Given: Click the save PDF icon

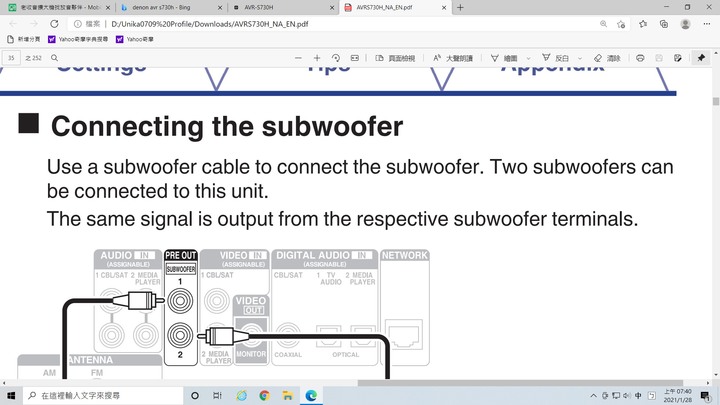Looking at the screenshot, I should click(x=659, y=58).
